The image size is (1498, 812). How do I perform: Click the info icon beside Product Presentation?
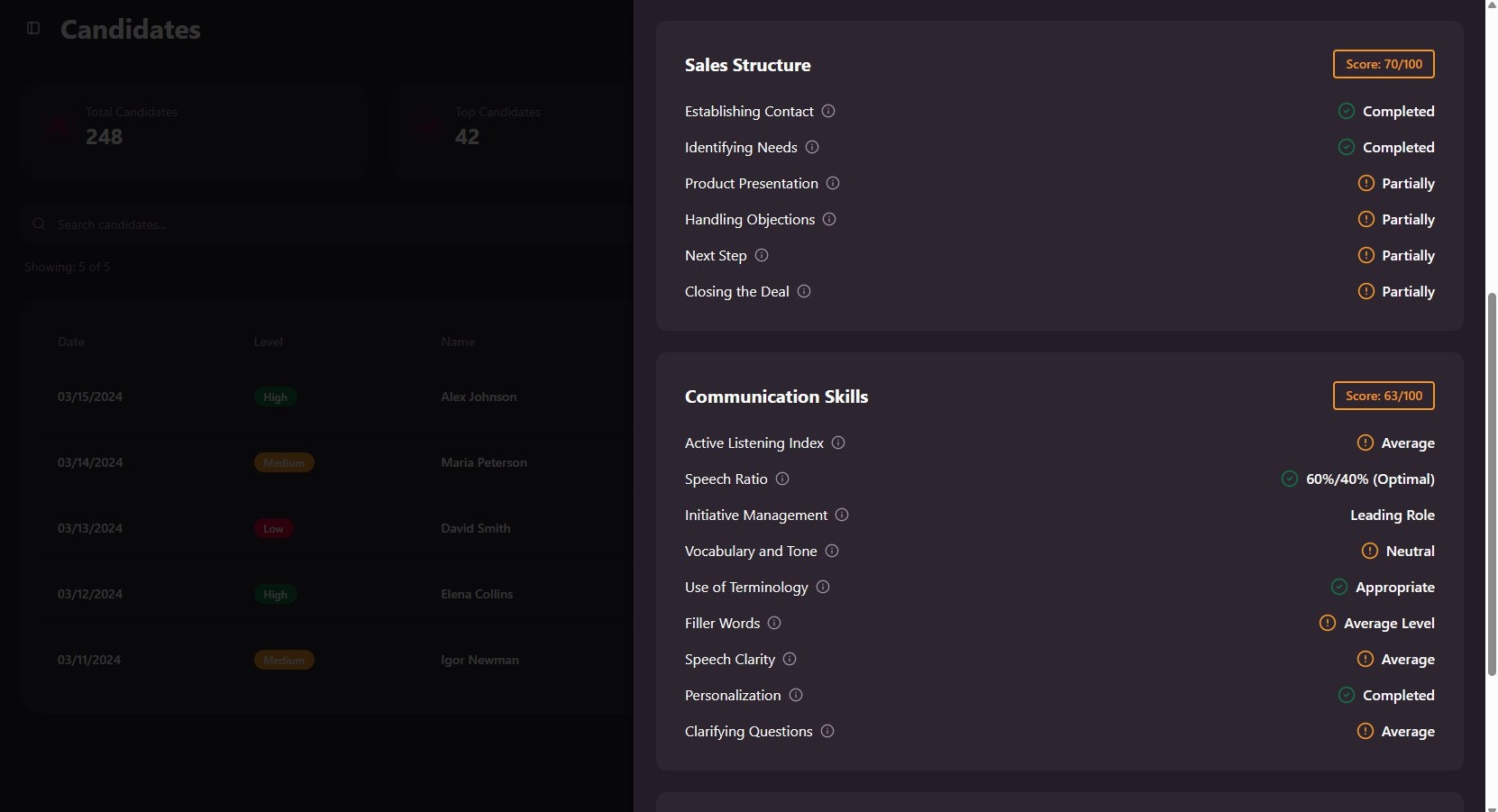(832, 183)
